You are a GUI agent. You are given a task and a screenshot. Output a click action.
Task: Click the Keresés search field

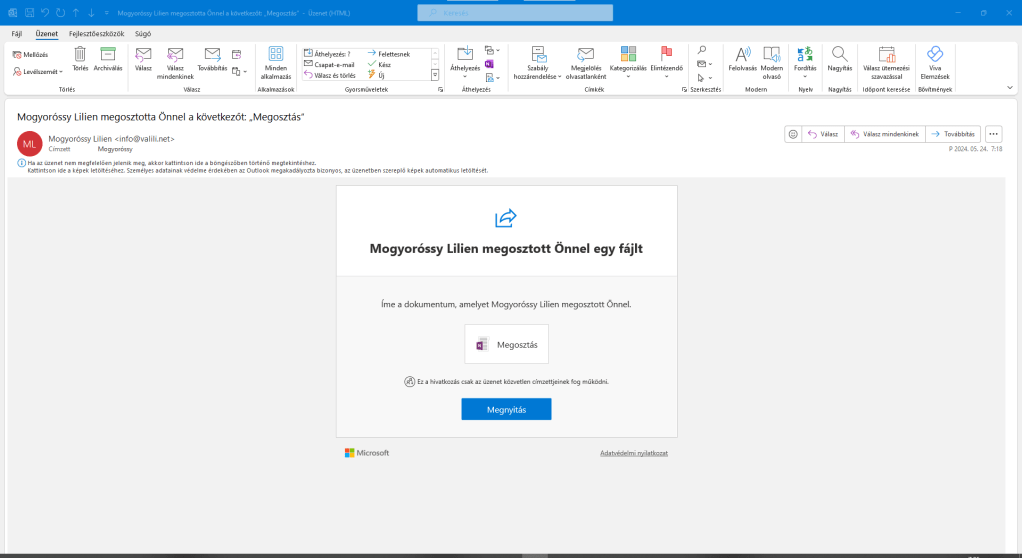(x=515, y=12)
